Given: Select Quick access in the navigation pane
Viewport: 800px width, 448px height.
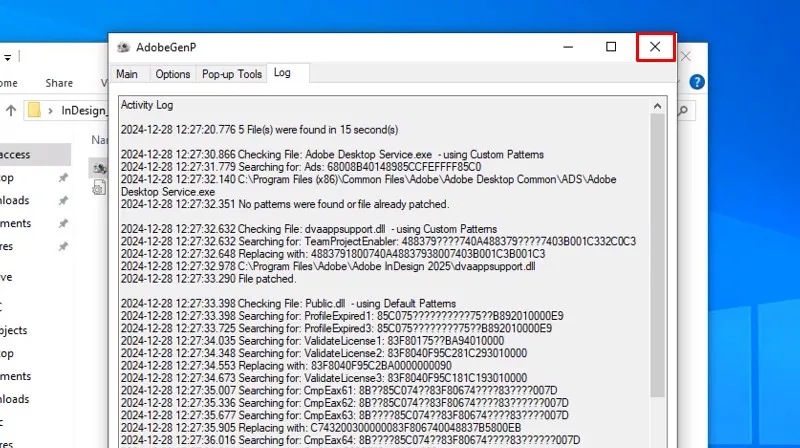Looking at the screenshot, I should pos(15,154).
